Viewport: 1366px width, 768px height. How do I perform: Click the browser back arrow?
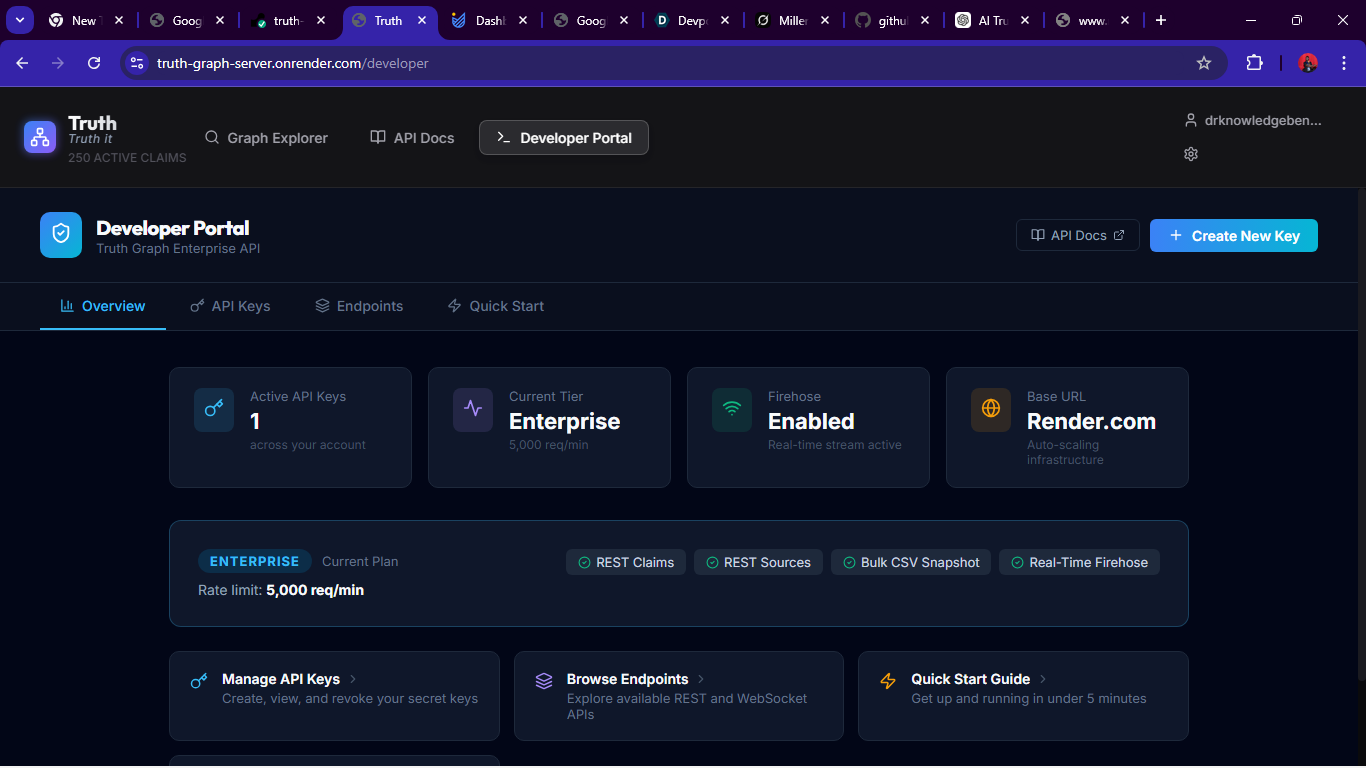pos(22,63)
